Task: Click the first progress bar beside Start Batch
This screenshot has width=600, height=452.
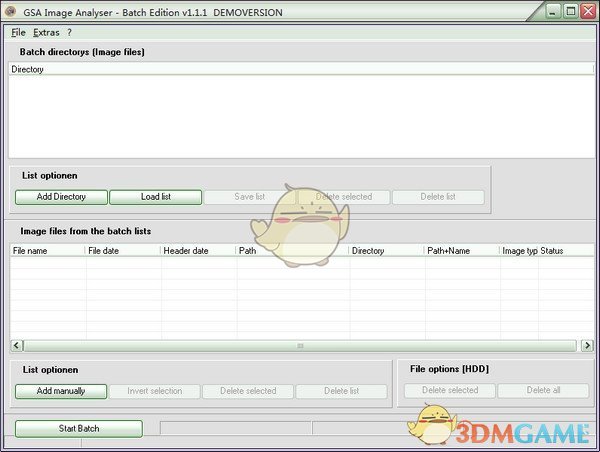Action: [x=235, y=428]
